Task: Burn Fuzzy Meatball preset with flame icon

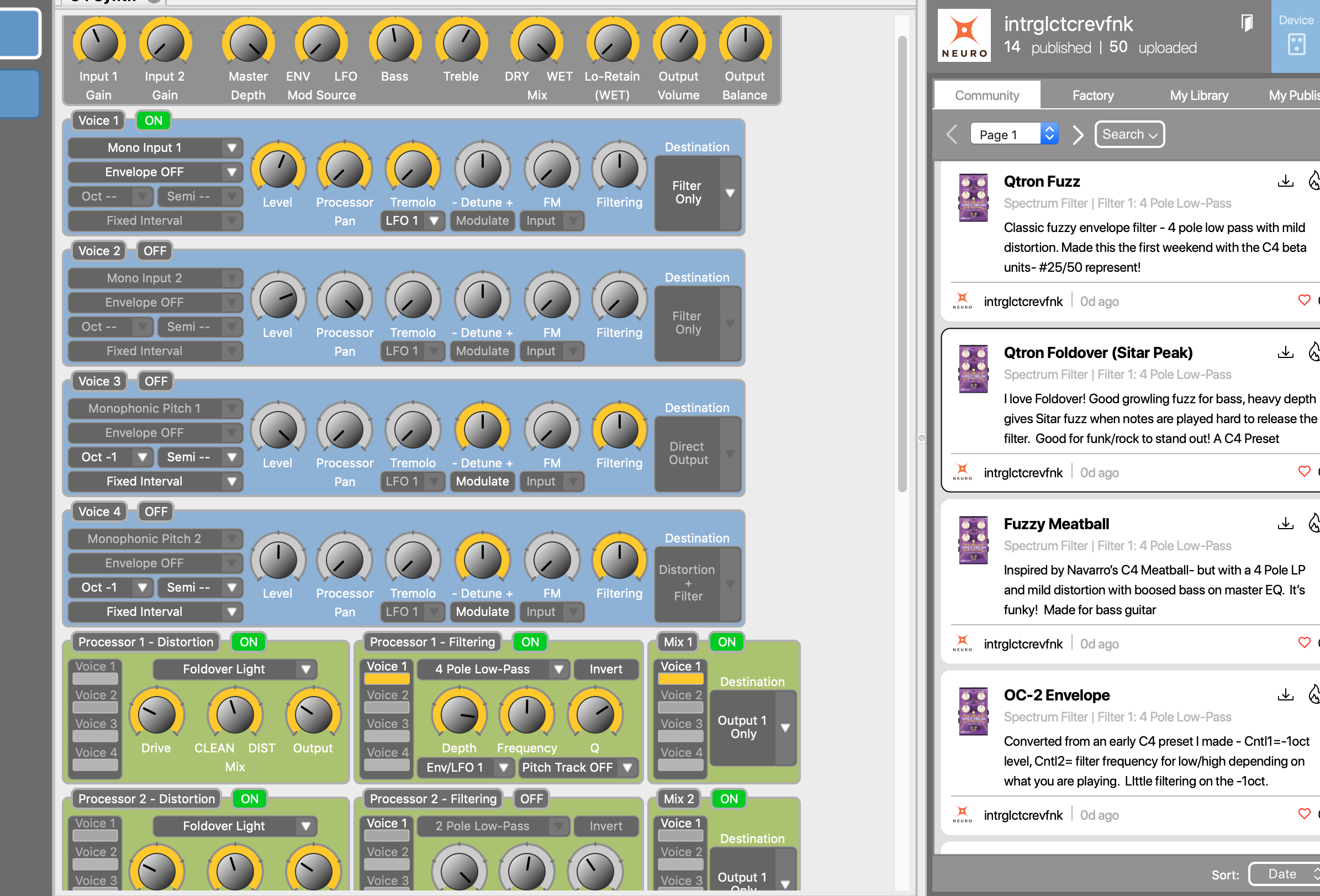Action: [x=1314, y=523]
